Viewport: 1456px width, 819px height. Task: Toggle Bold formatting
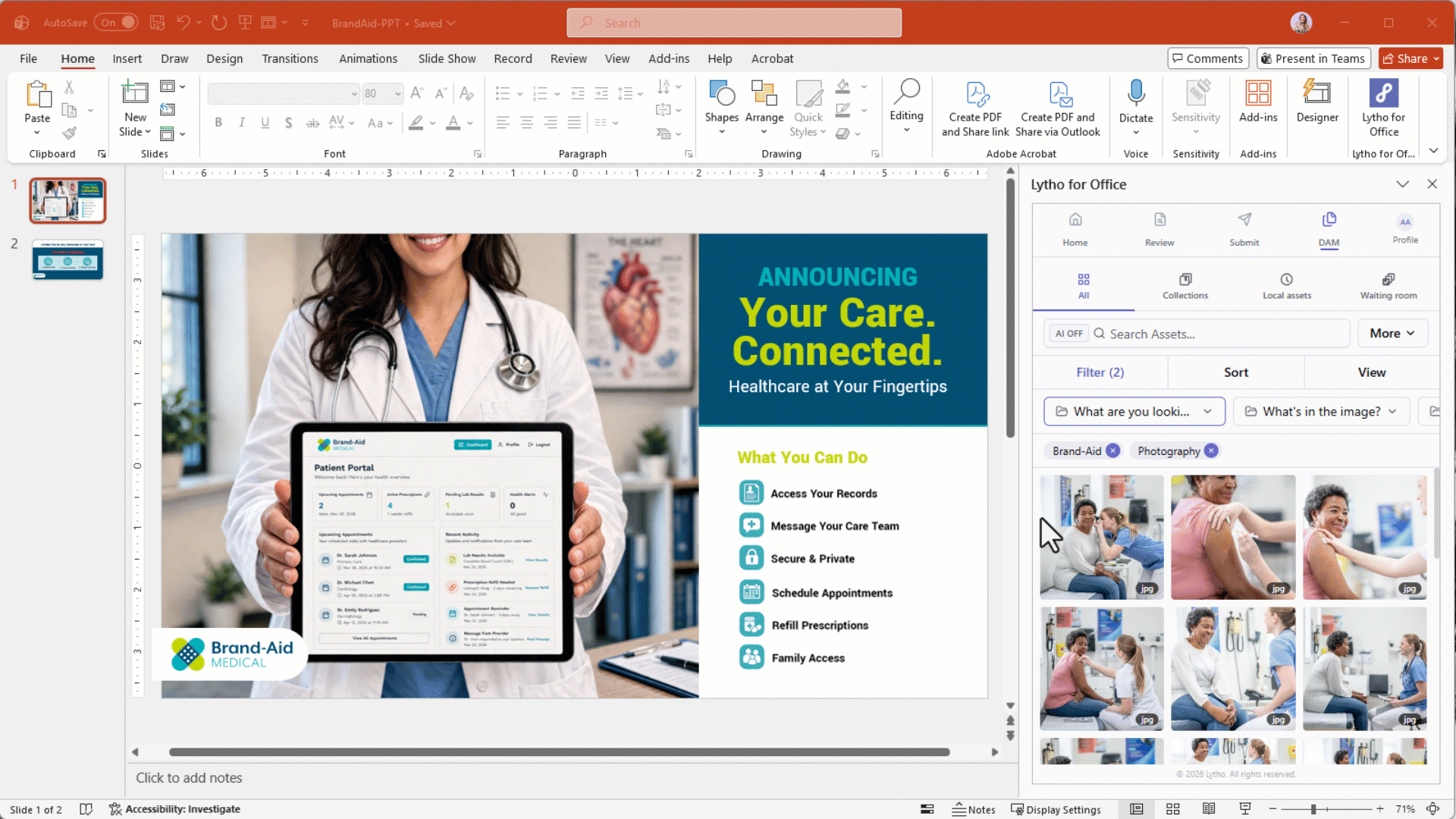(x=218, y=123)
